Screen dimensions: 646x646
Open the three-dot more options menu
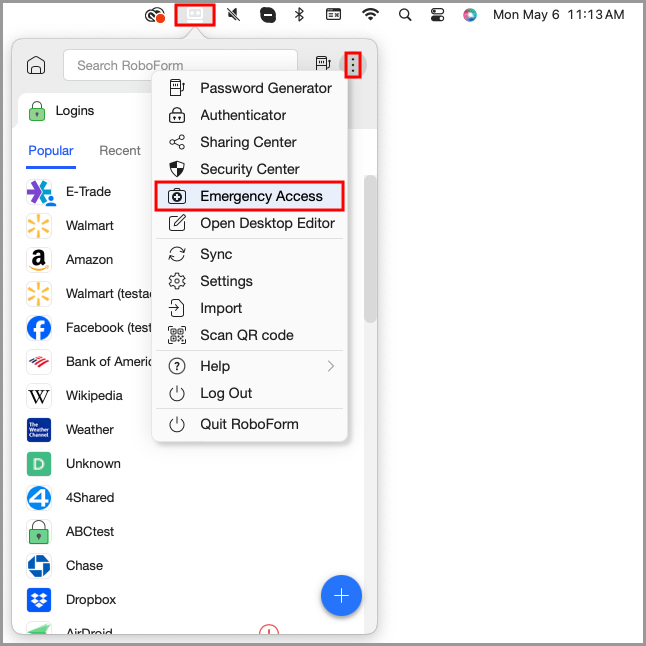pos(353,65)
